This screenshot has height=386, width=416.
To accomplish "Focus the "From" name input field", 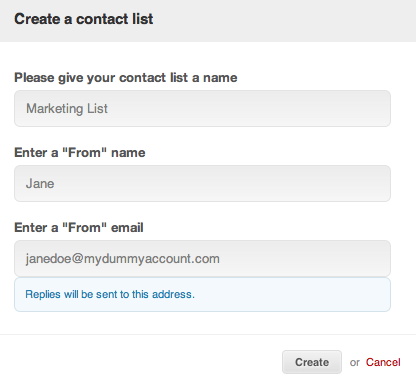I will pyautogui.click(x=202, y=183).
